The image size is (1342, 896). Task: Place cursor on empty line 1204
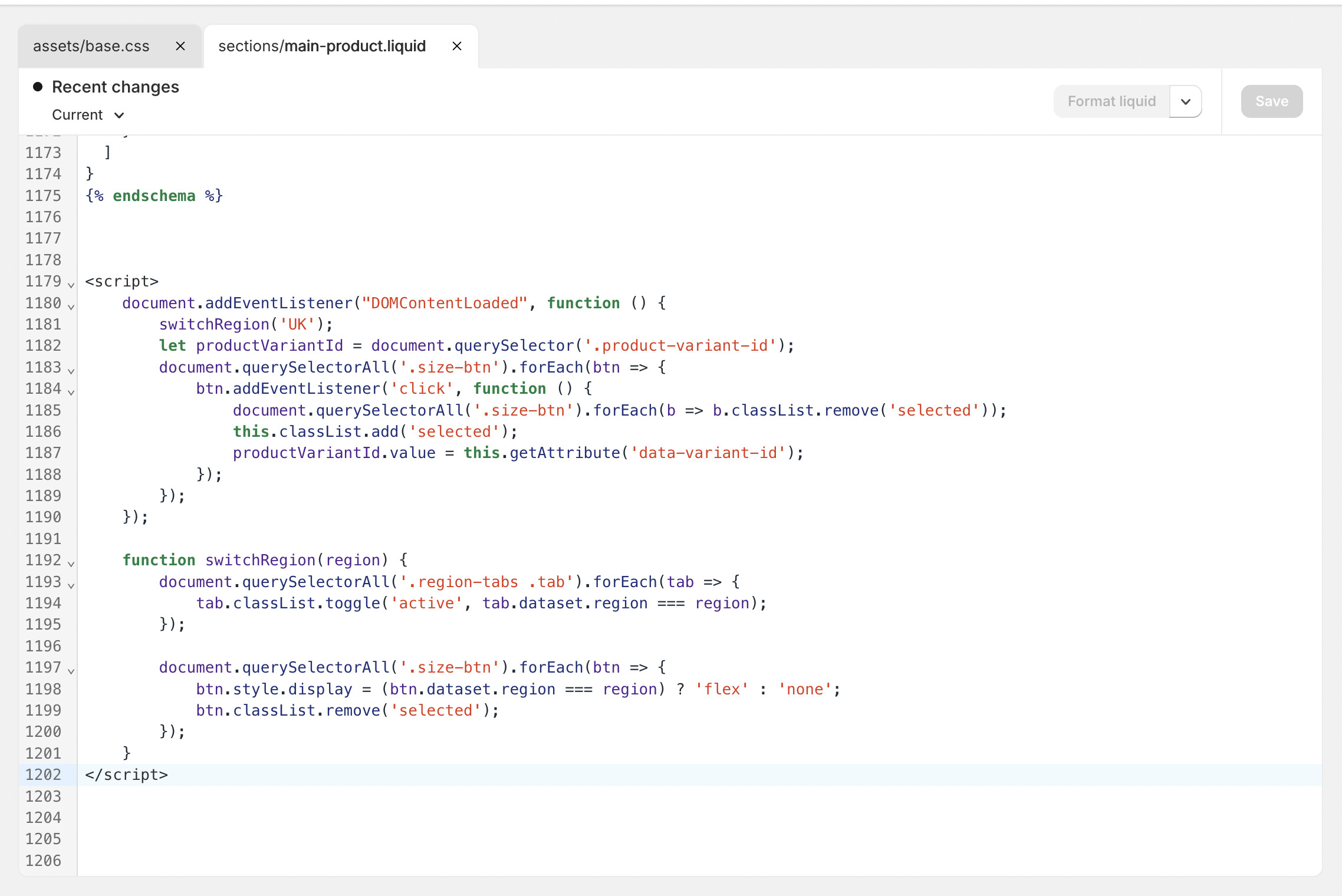click(699, 818)
